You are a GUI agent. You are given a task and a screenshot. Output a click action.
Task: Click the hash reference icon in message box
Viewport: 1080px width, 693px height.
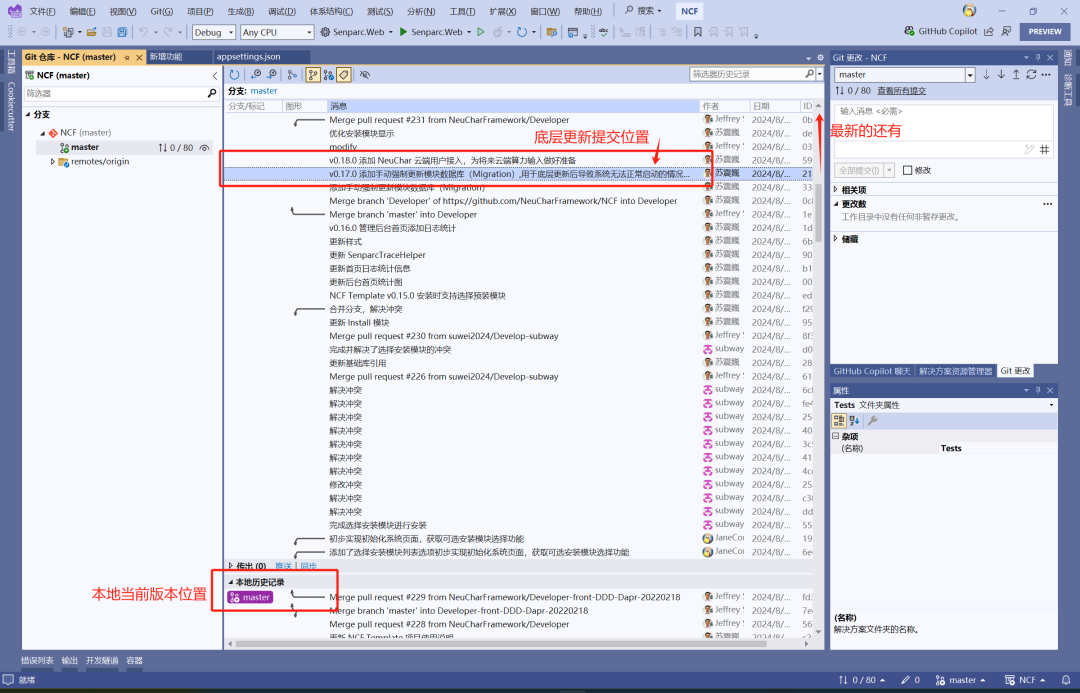click(x=1045, y=149)
